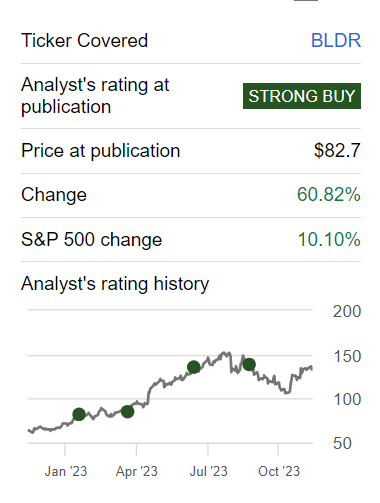Click the Jan '23 axis label
380x503 pixels.
click(66, 472)
